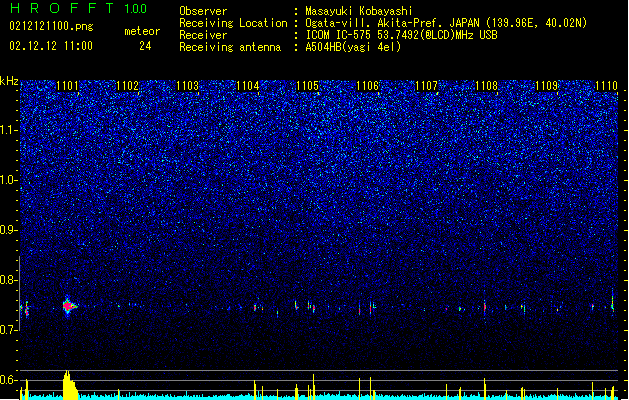Click the kHz axis label

(x=9, y=81)
